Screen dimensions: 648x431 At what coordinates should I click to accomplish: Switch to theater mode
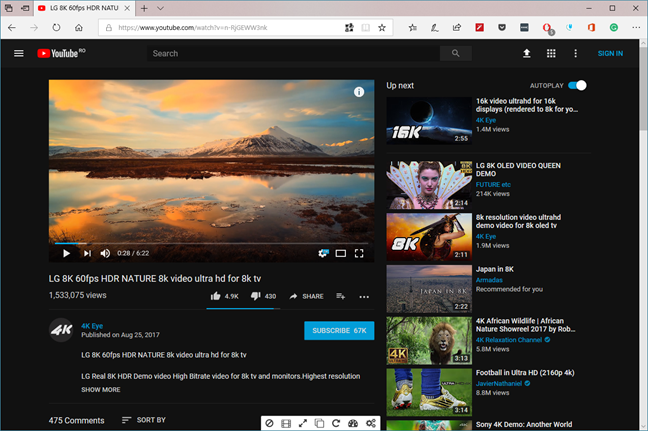click(x=341, y=253)
